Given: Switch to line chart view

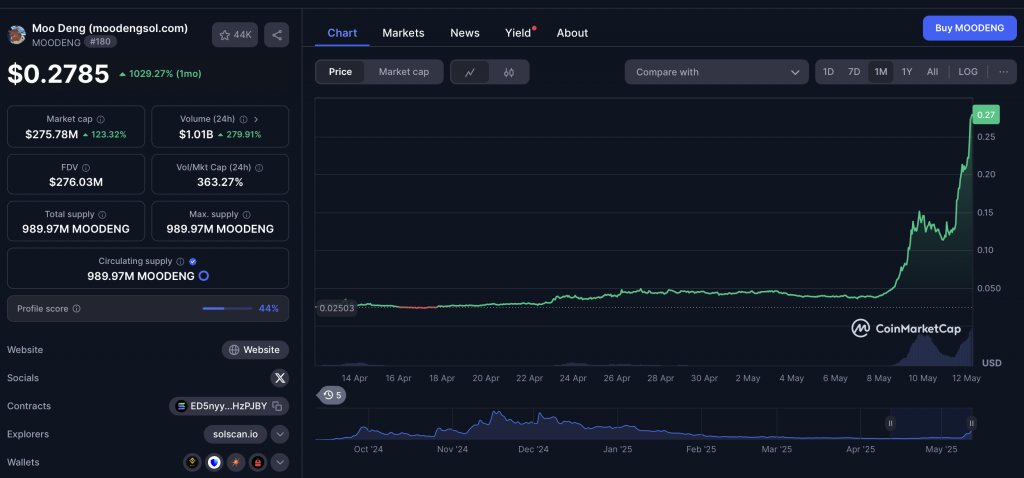Looking at the screenshot, I should tap(470, 72).
